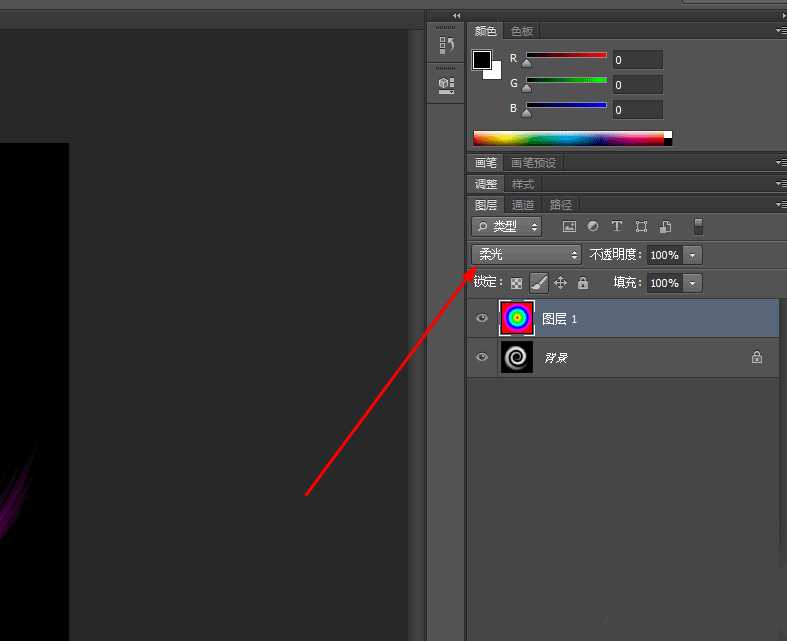
Task: Switch to the 通道 tab
Action: click(x=523, y=205)
